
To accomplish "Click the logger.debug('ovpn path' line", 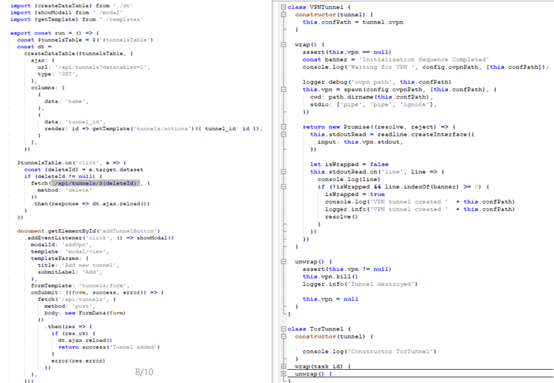I will pyautogui.click(x=377, y=82).
